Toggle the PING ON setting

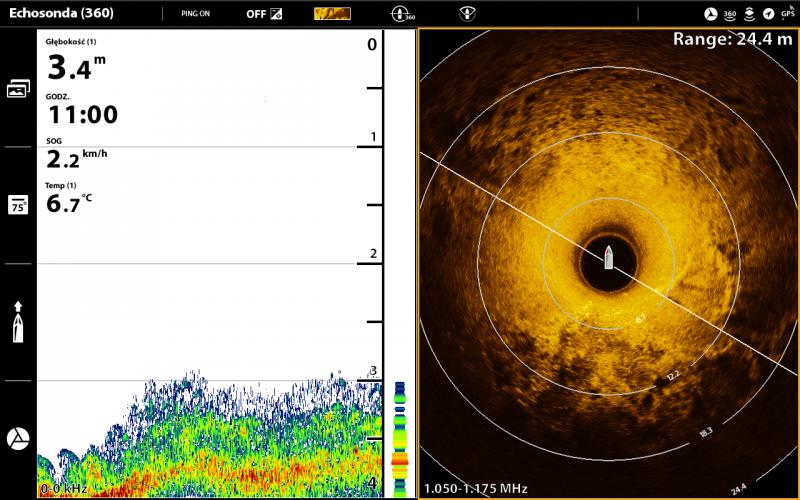click(195, 14)
